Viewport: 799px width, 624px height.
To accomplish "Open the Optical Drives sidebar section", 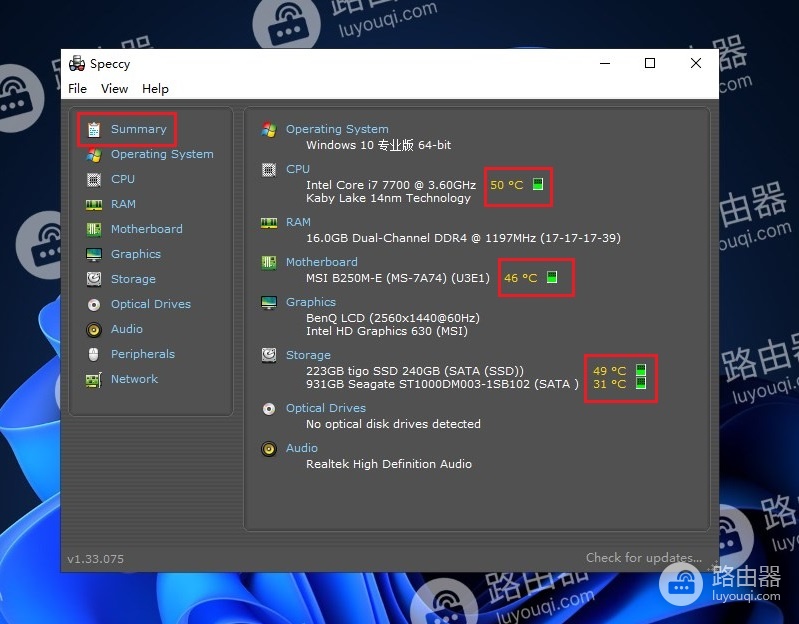I will (x=151, y=304).
